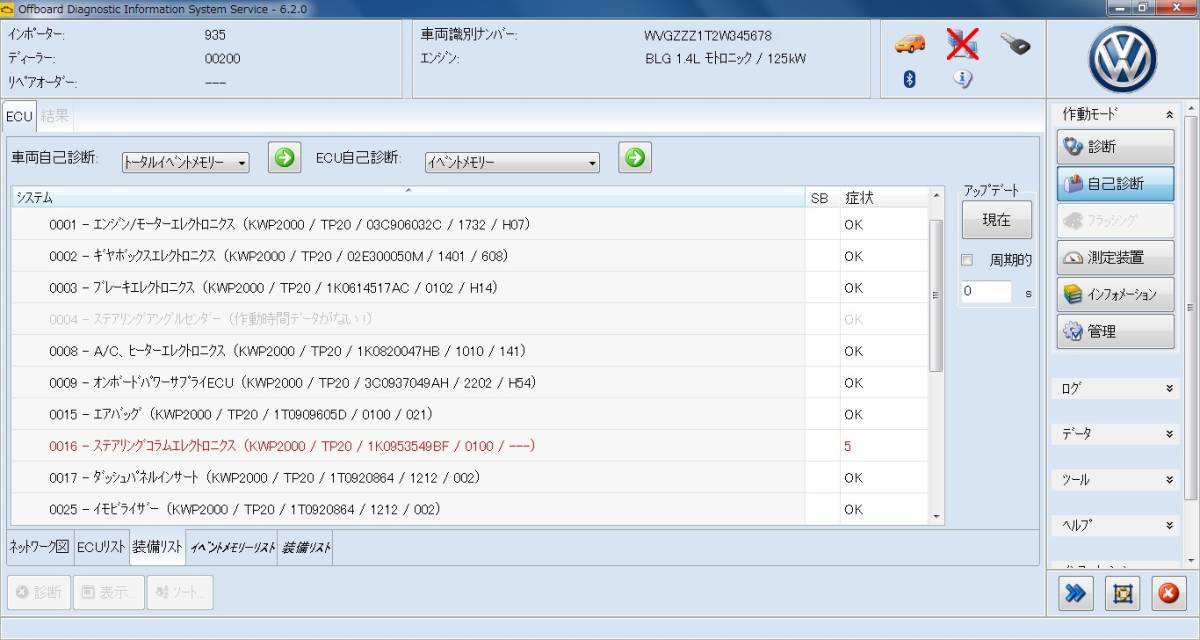The width and height of the screenshot is (1200, 640).
Task: Click the red X cancel button at bottom
Action: click(1168, 594)
